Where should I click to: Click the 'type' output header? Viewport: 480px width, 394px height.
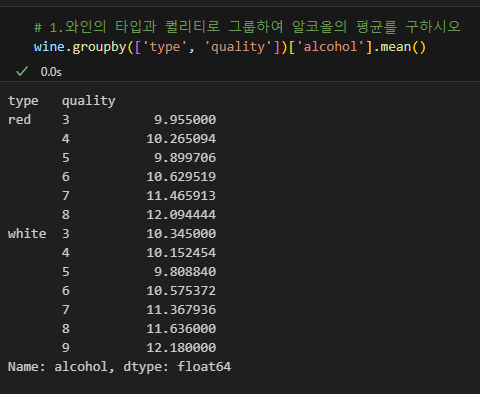[23, 101]
